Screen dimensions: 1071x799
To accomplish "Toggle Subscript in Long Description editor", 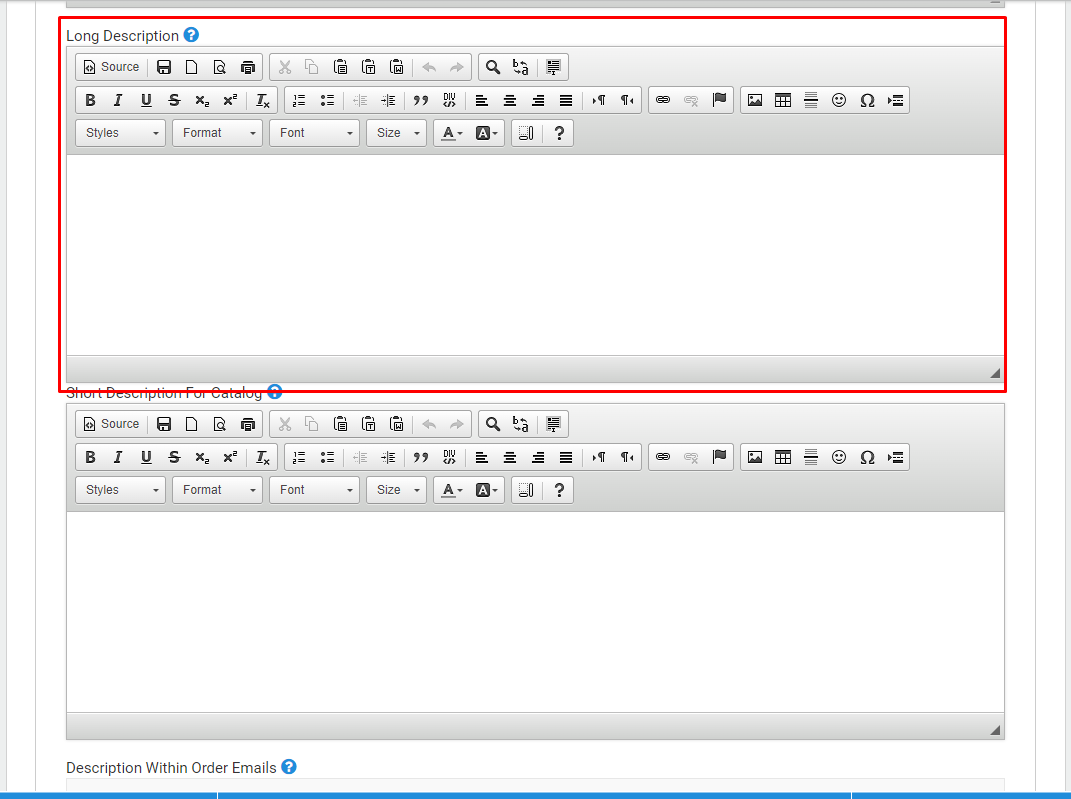I will tap(202, 100).
